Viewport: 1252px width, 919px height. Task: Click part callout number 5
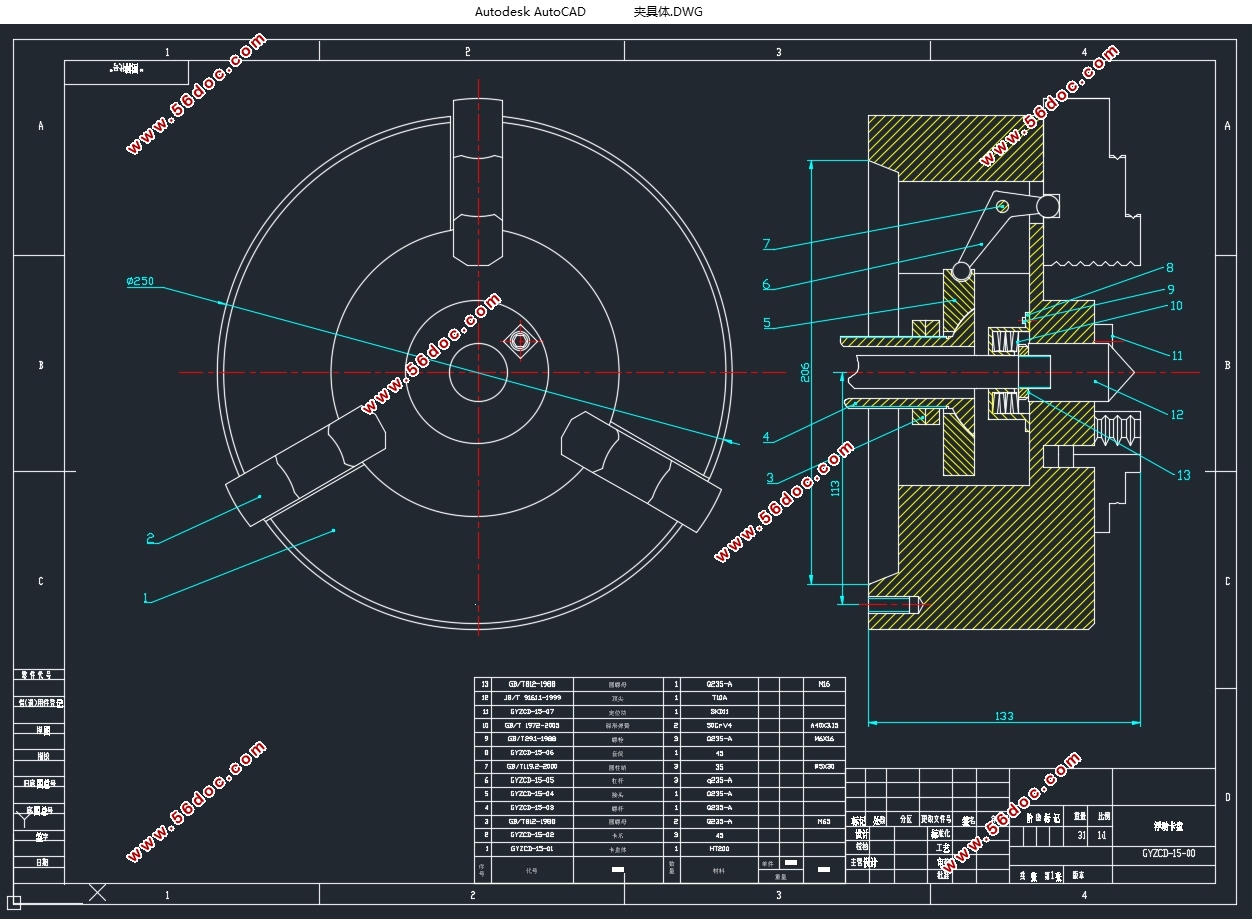[x=767, y=323]
